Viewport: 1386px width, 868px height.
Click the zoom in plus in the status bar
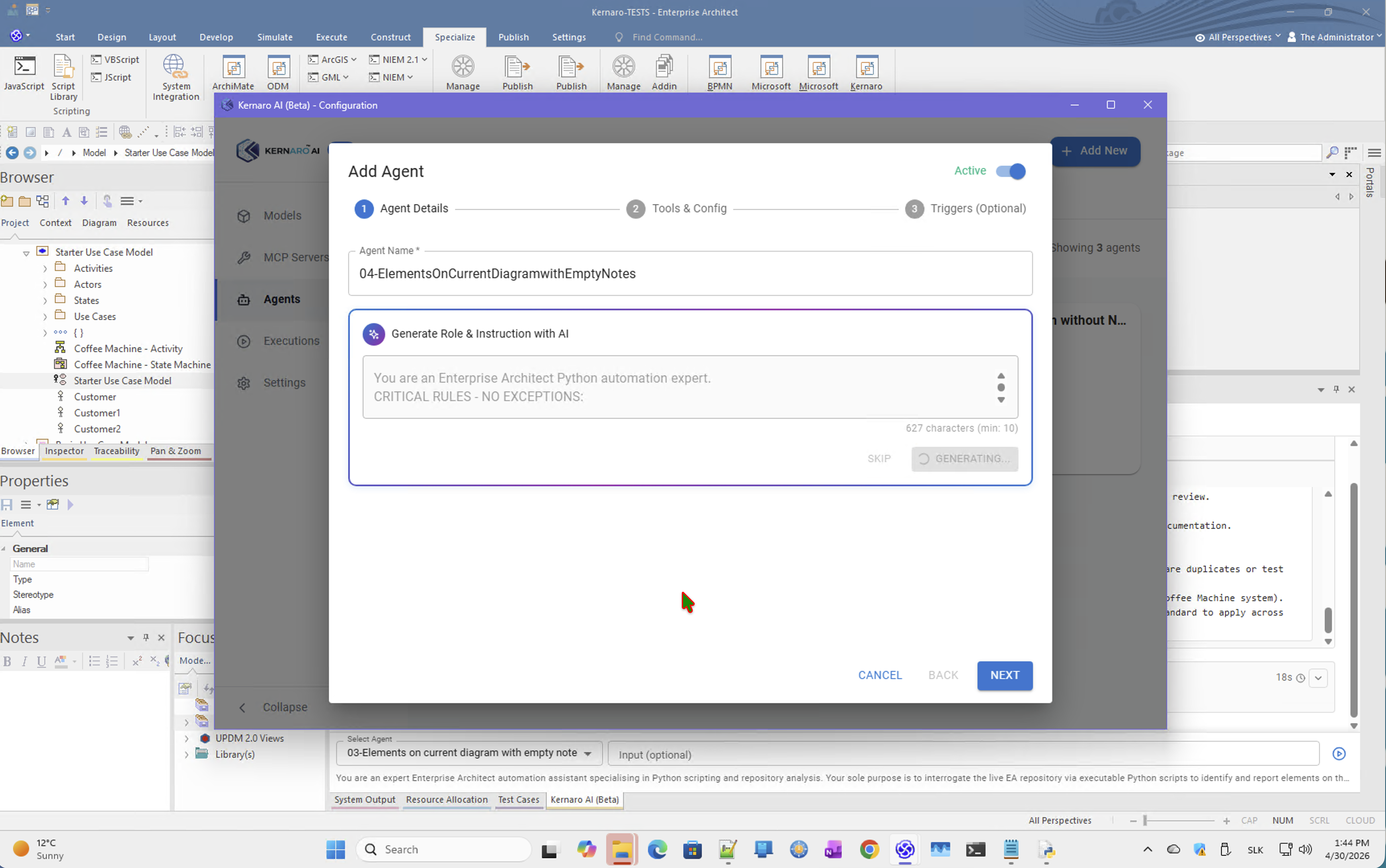pyautogui.click(x=1226, y=821)
